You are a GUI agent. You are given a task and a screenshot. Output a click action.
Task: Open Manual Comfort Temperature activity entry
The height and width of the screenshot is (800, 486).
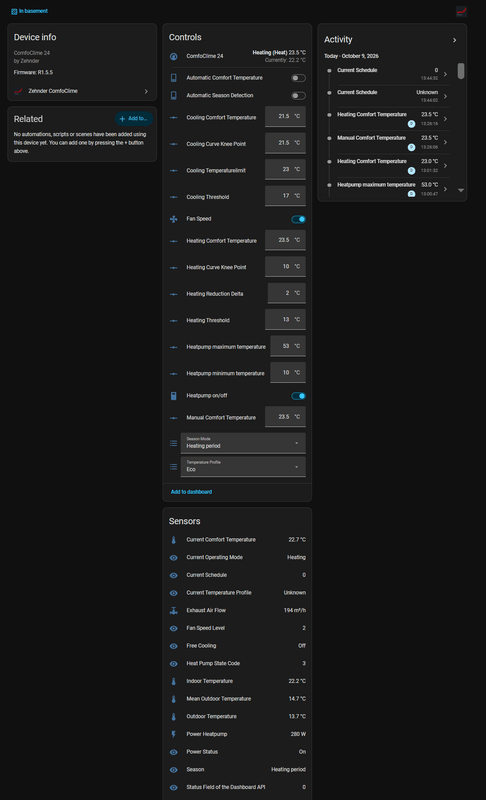click(x=389, y=142)
